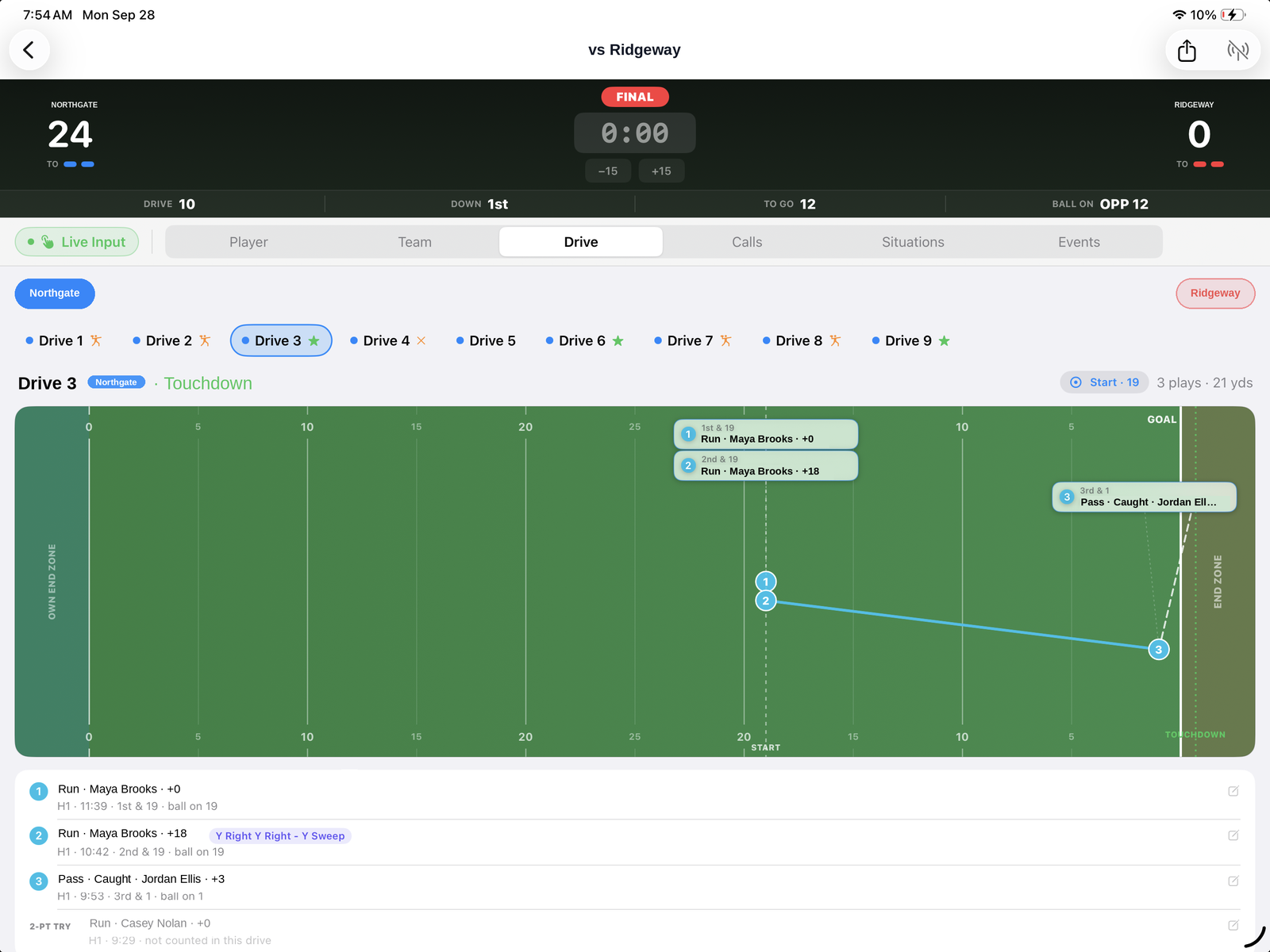Screen dimensions: 1270x952
Task: Select Drive 6
Action: coord(584,340)
